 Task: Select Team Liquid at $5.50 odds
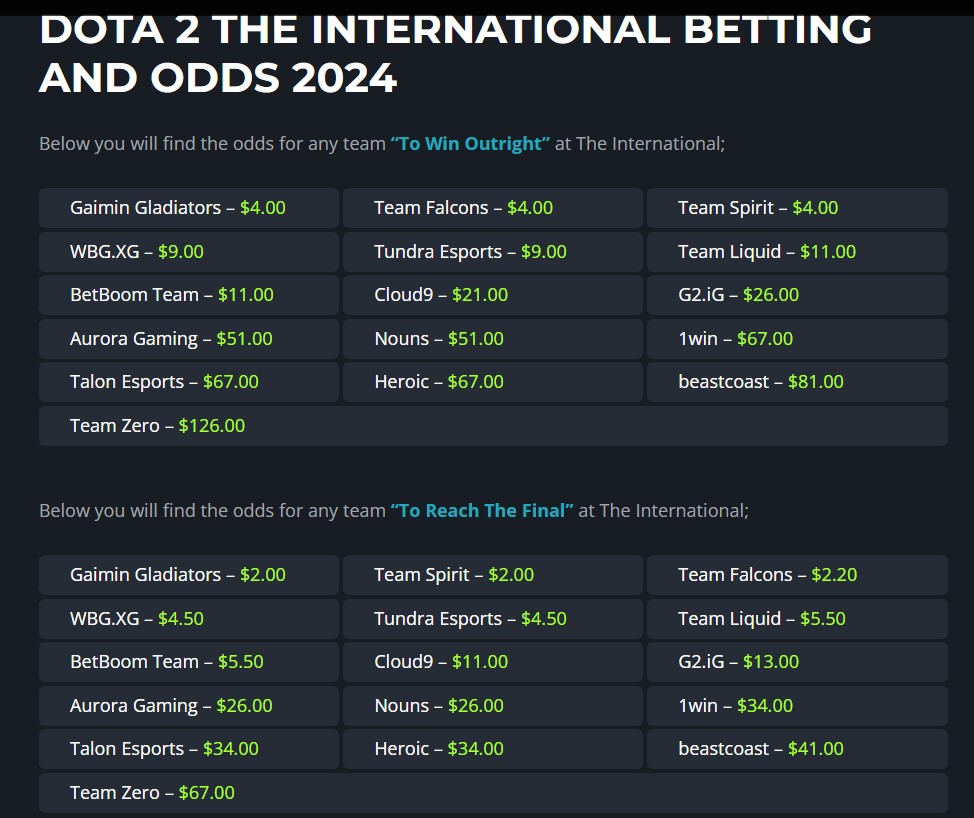(x=761, y=619)
